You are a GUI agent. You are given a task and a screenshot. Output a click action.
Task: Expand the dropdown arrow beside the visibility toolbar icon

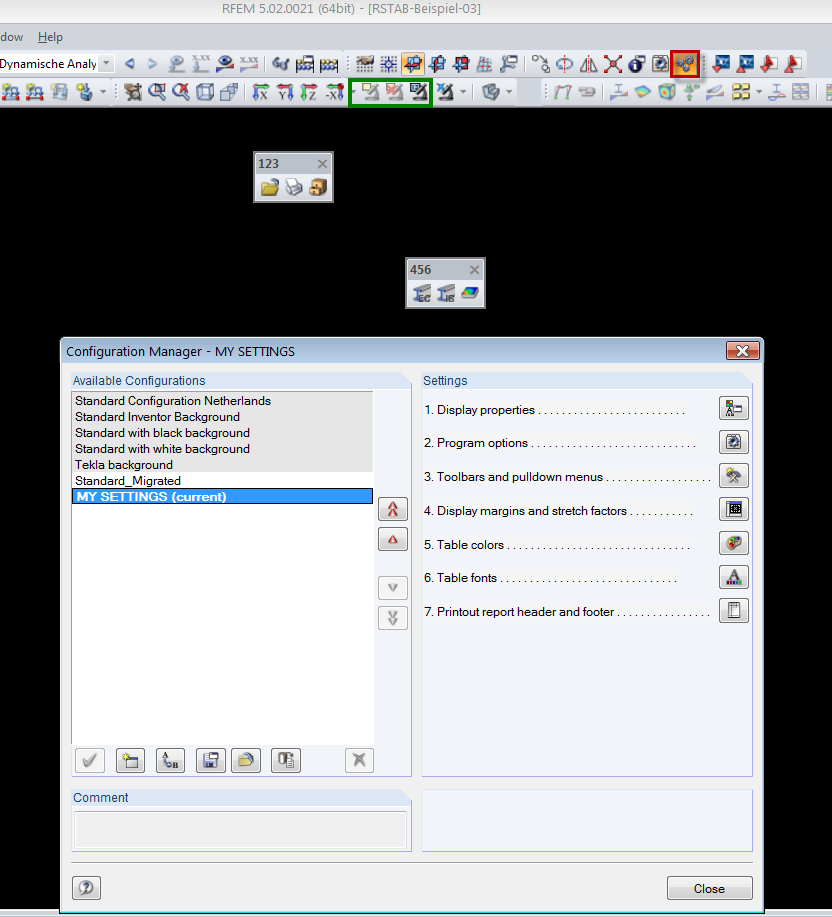(463, 91)
